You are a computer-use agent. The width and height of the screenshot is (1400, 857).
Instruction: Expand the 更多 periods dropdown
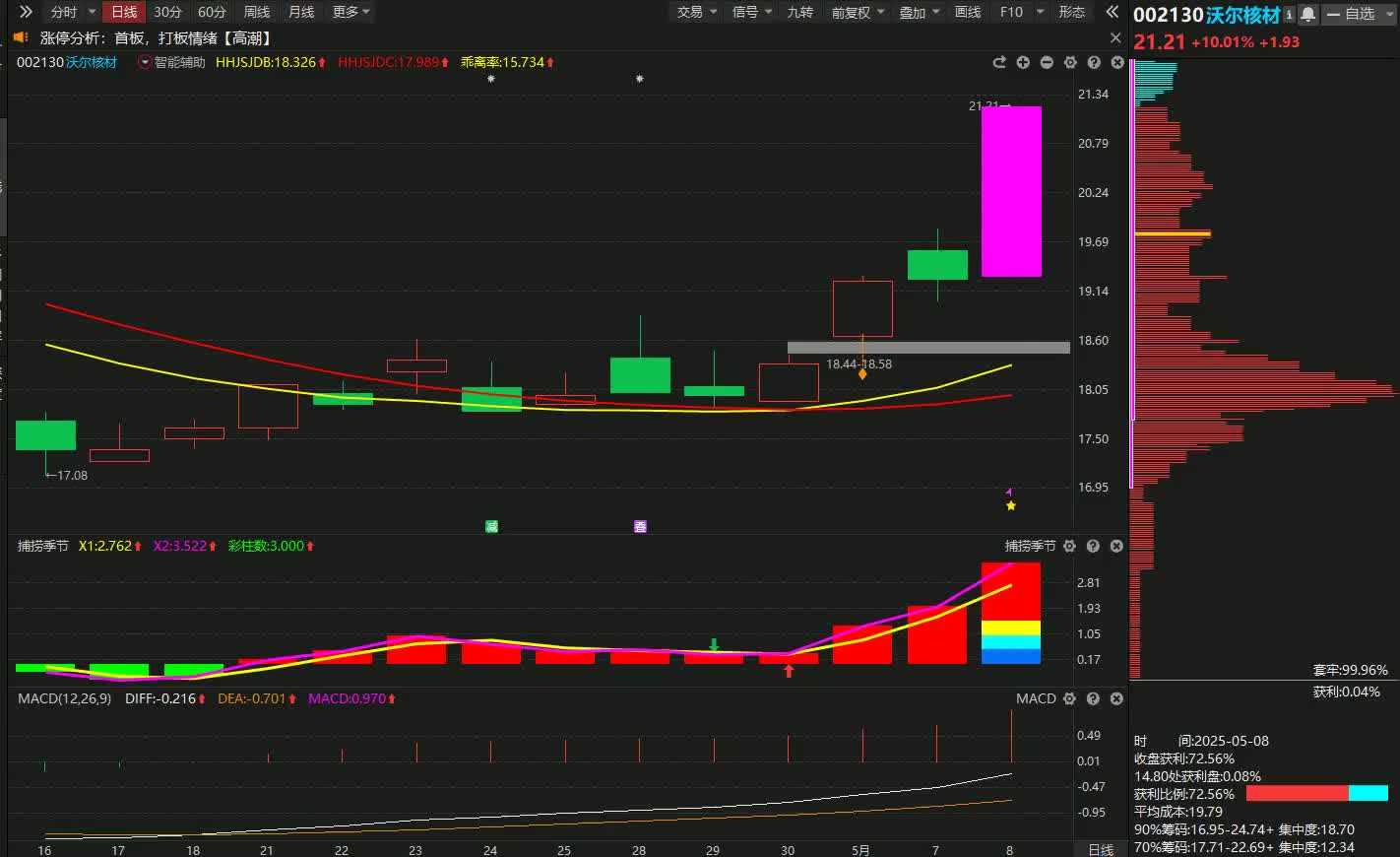350,12
